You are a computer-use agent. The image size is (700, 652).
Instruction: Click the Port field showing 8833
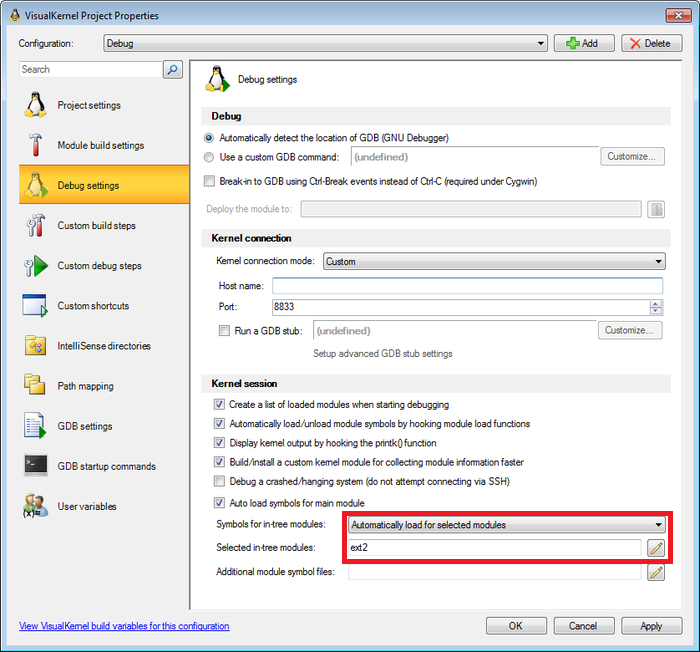461,307
